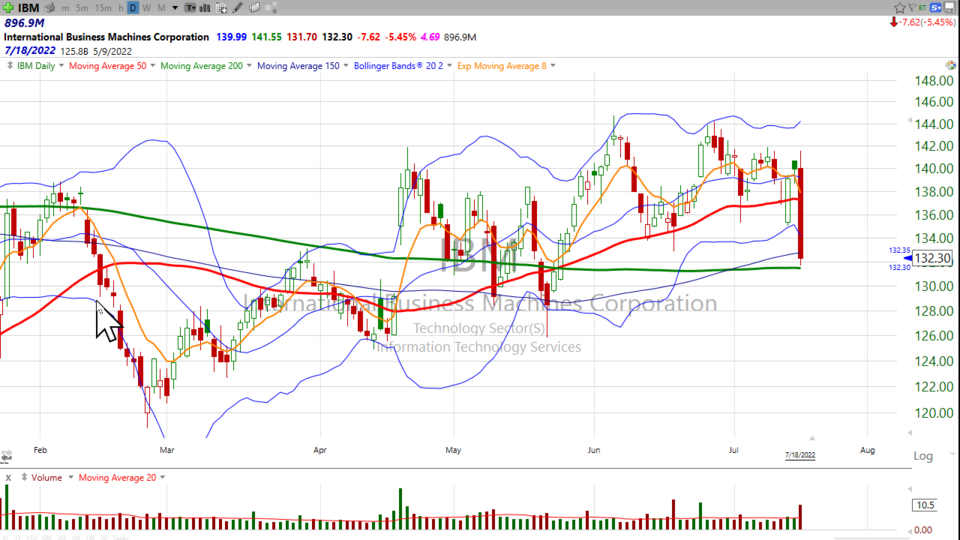
Task: Click the 7/18/2022 date in header
Action: point(29,51)
